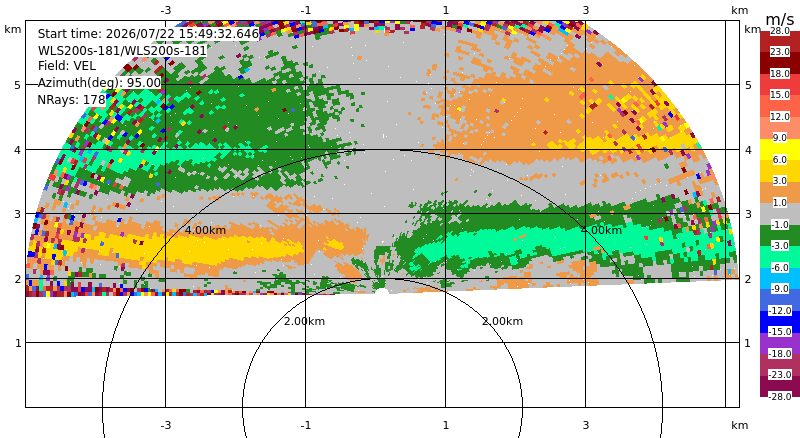Click the right 2.00km range ring label
This screenshot has height=438, width=800.
[x=503, y=321]
